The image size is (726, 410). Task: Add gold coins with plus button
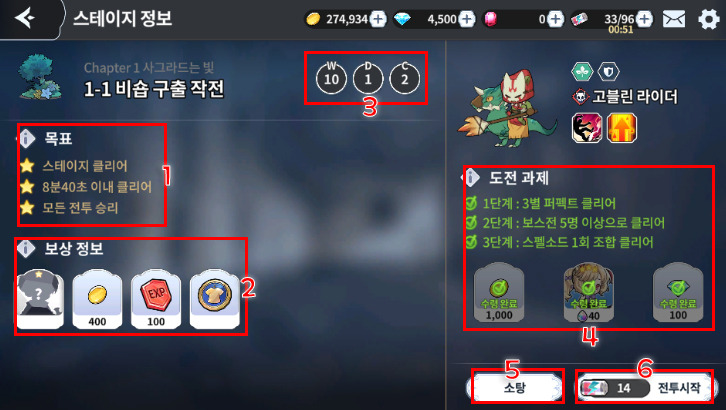(378, 19)
